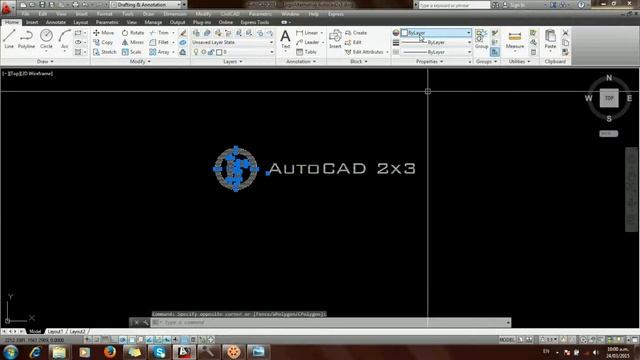The height and width of the screenshot is (360, 640).
Task: Toggle the layer freeze sun icon
Action: point(204,52)
